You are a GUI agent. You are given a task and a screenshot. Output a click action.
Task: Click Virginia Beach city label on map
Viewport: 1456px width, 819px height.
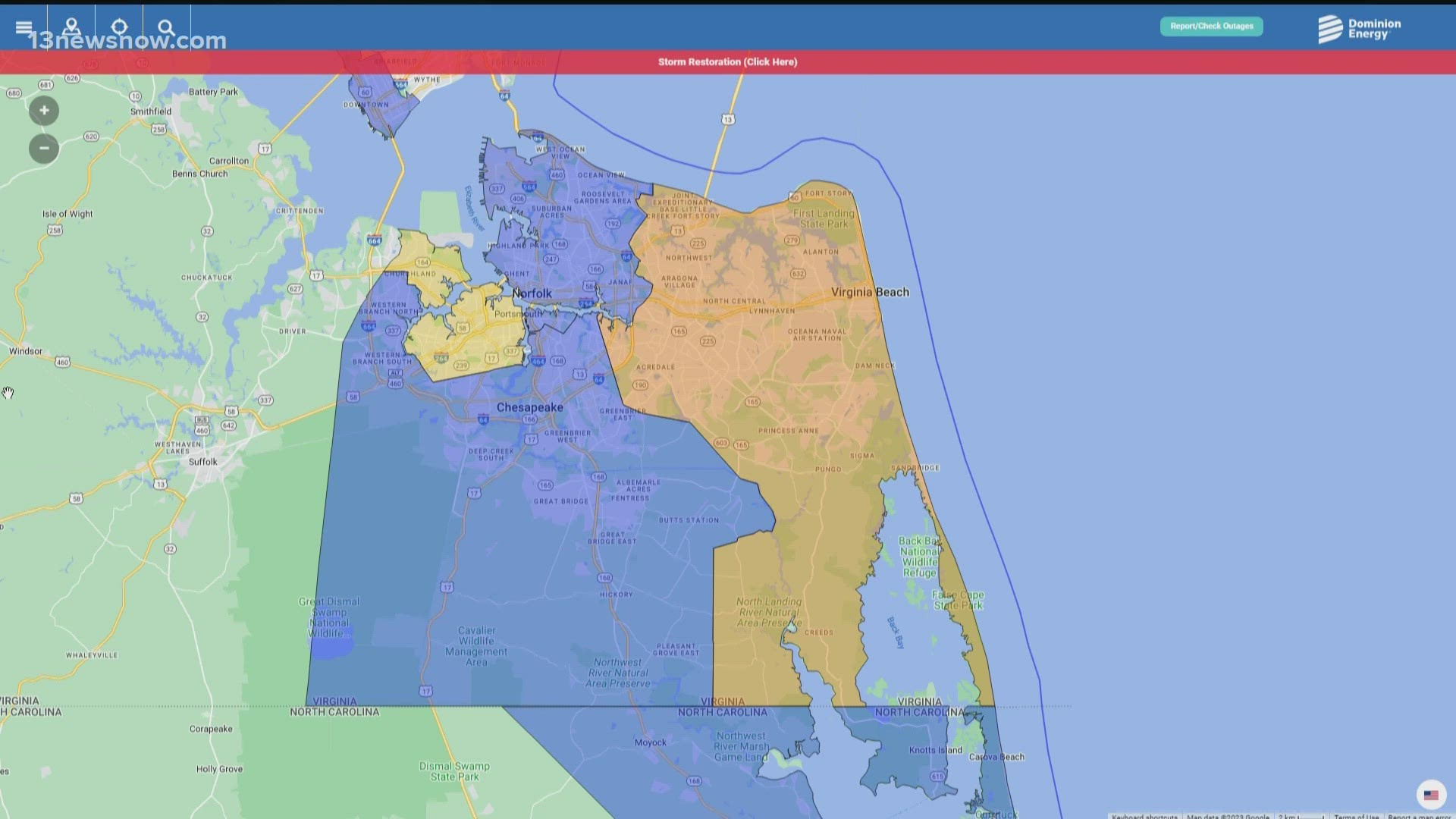point(870,291)
